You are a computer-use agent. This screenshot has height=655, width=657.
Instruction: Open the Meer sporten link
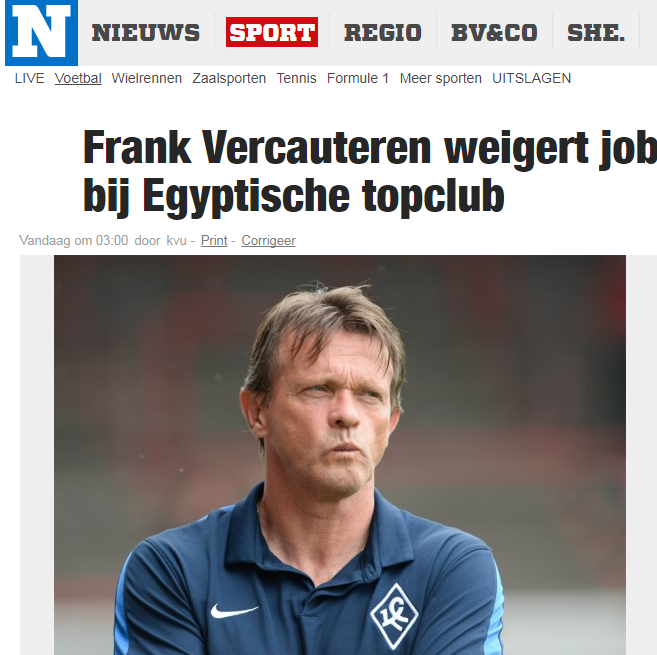[440, 78]
